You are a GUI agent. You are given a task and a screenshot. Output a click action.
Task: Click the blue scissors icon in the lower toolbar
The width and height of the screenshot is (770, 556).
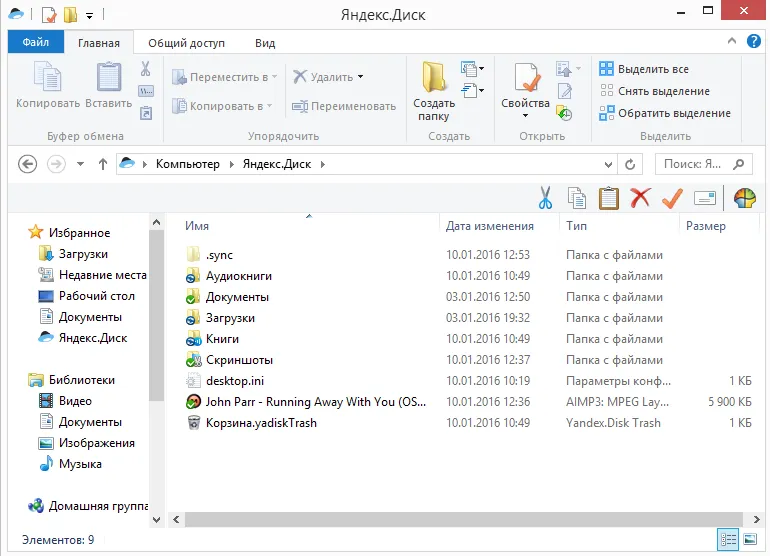pos(545,197)
